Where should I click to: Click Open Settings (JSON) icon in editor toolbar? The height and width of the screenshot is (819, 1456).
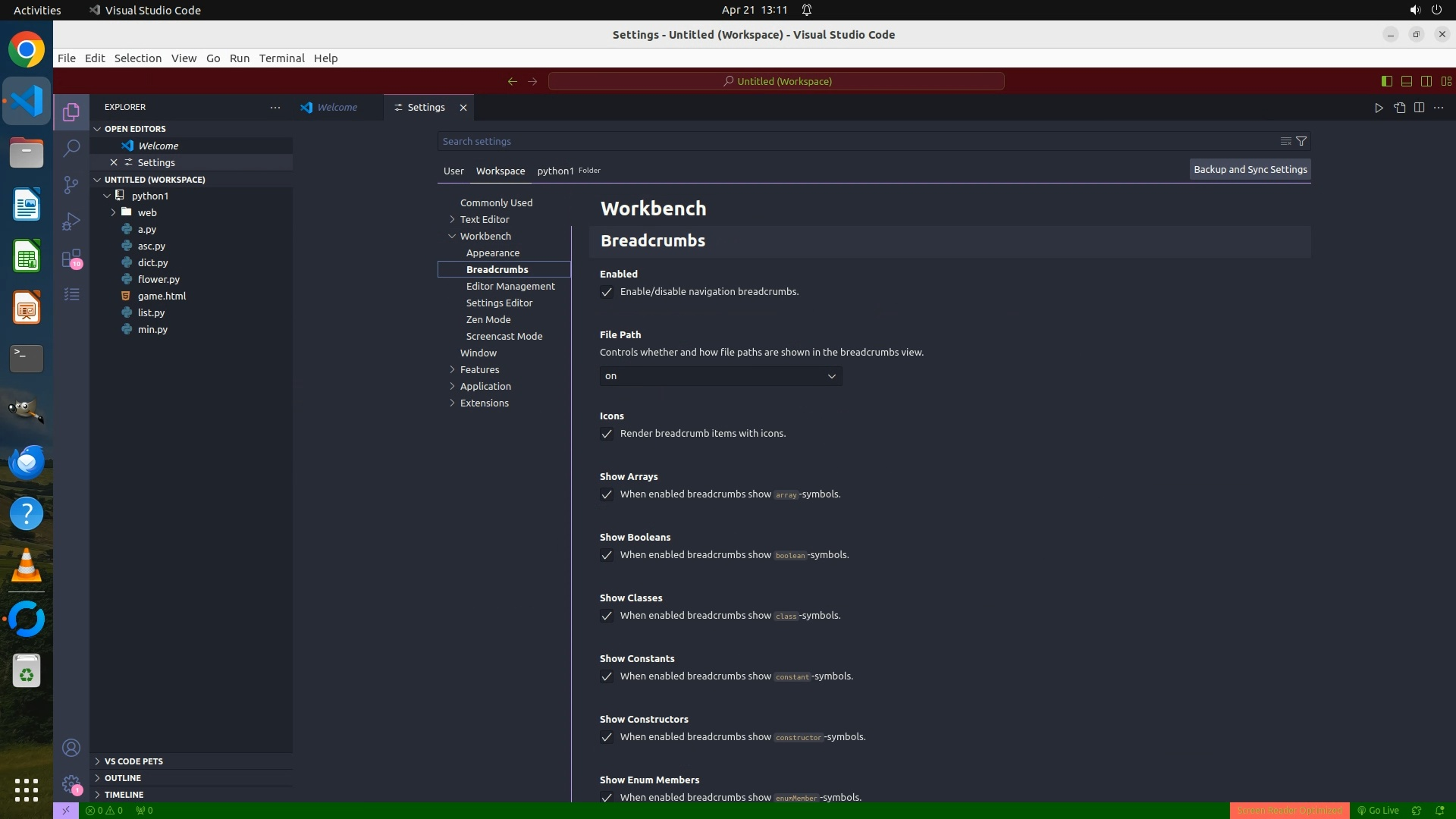click(1399, 108)
